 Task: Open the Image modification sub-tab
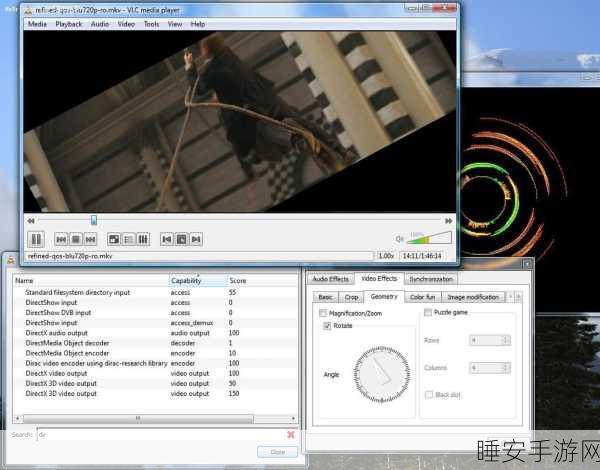(473, 297)
